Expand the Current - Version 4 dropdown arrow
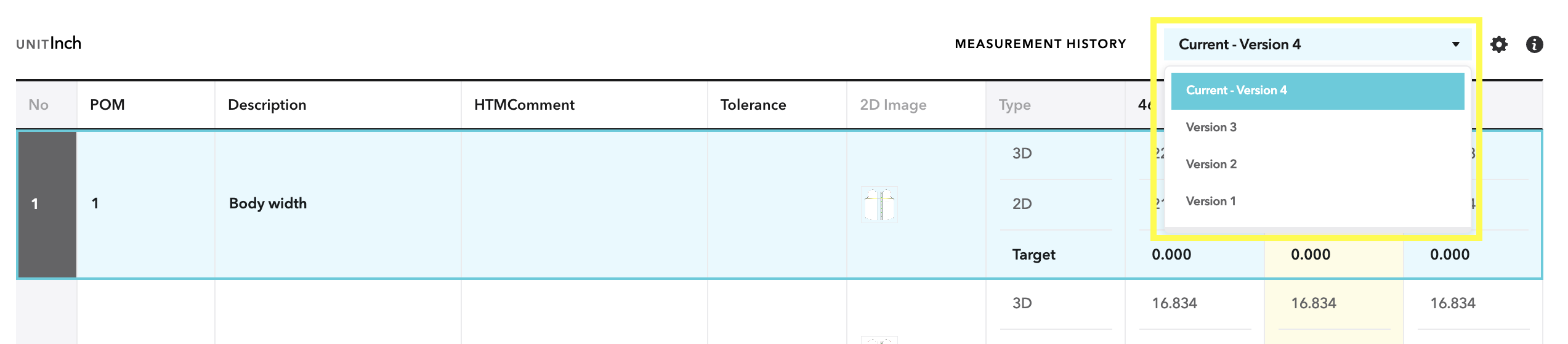The width and height of the screenshot is (1568, 344). point(1455,44)
